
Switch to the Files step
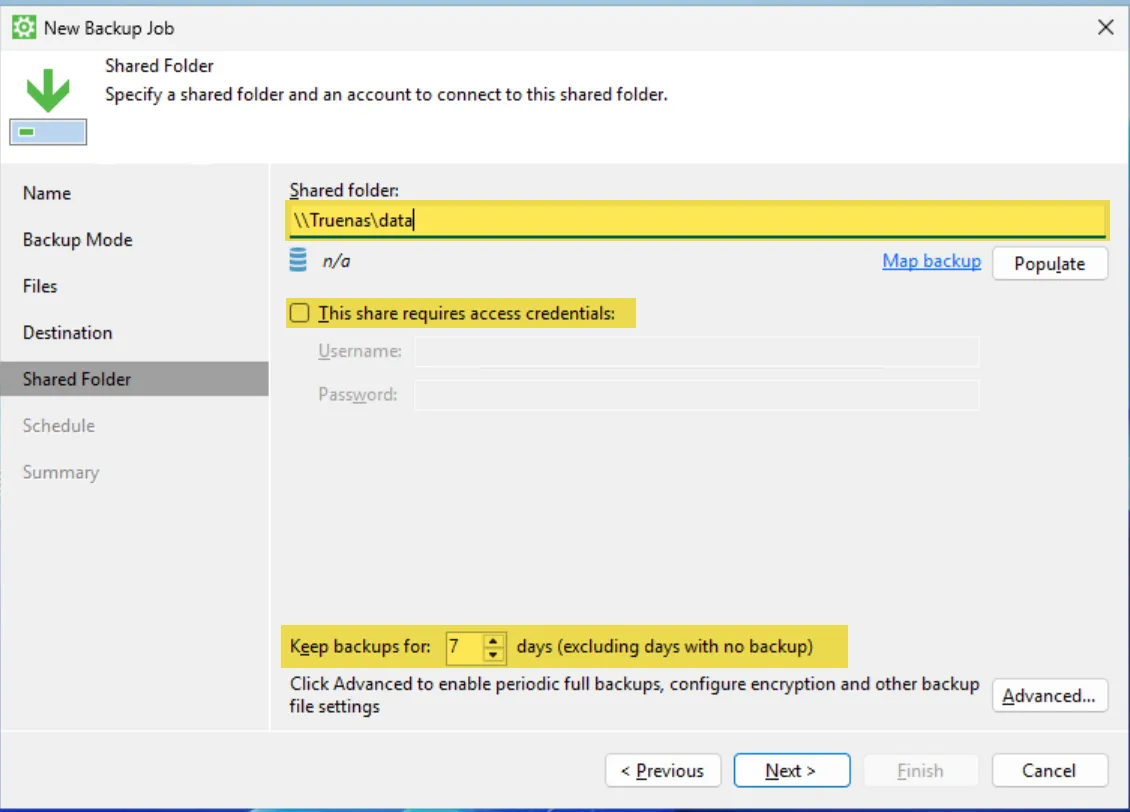click(x=40, y=286)
